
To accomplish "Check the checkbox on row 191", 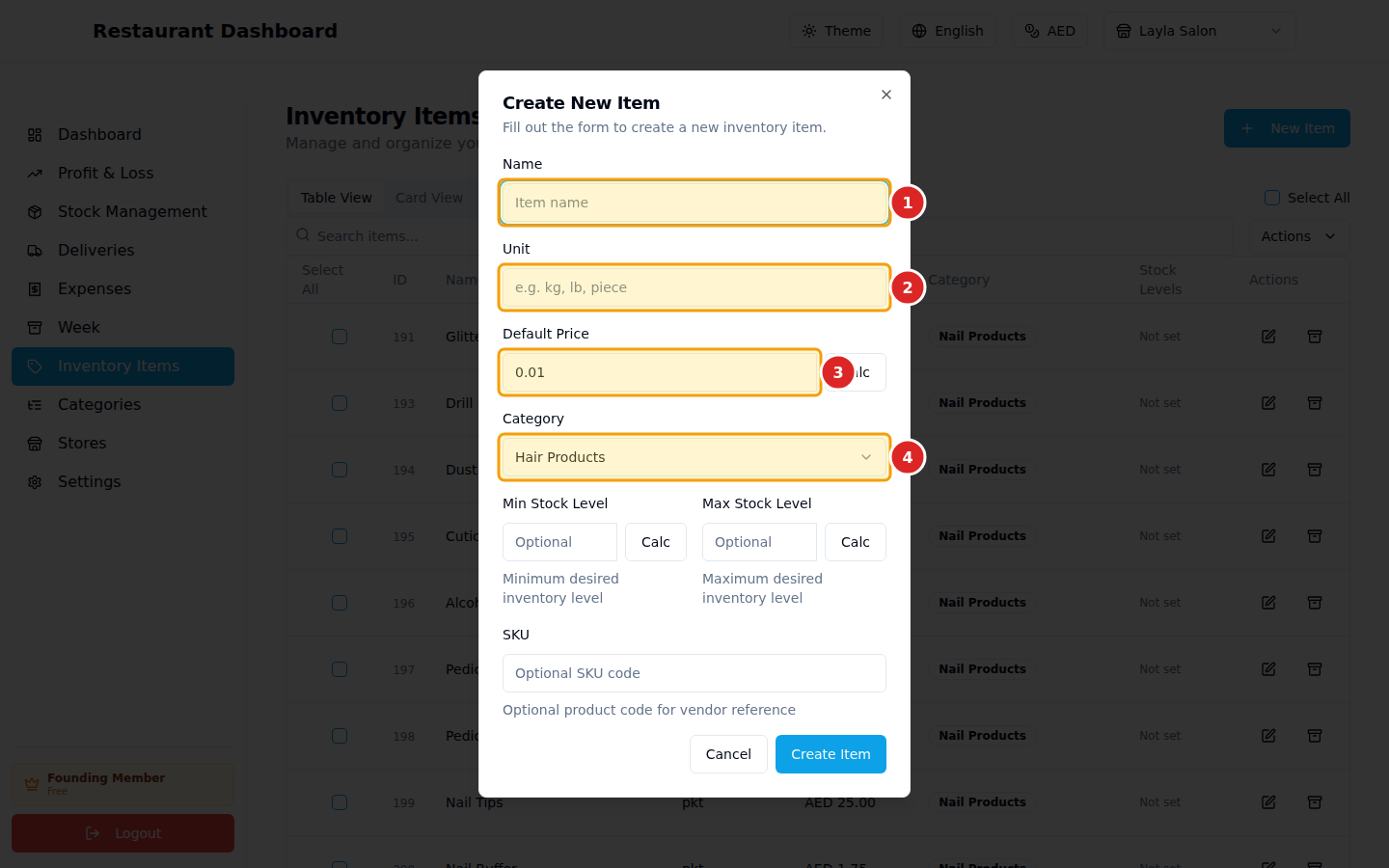I will point(339,336).
